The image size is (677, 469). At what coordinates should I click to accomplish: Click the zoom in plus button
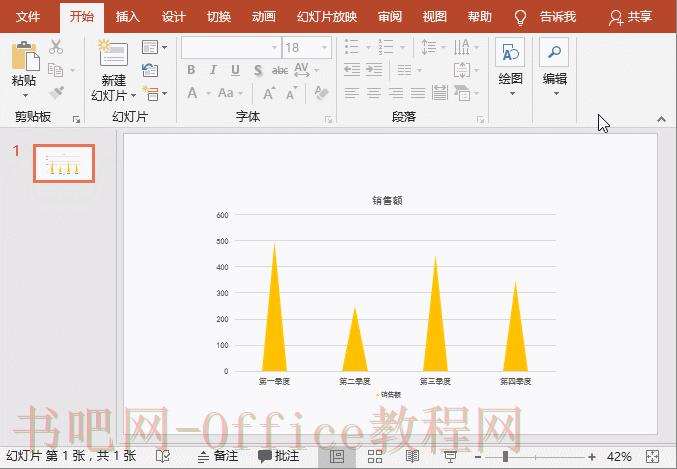(592, 456)
